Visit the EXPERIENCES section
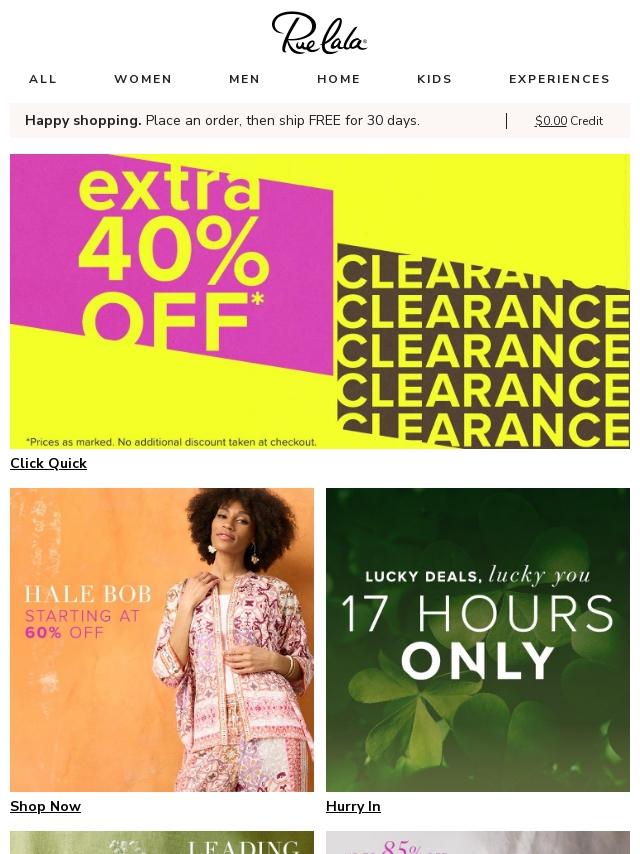The image size is (640, 854). [559, 79]
